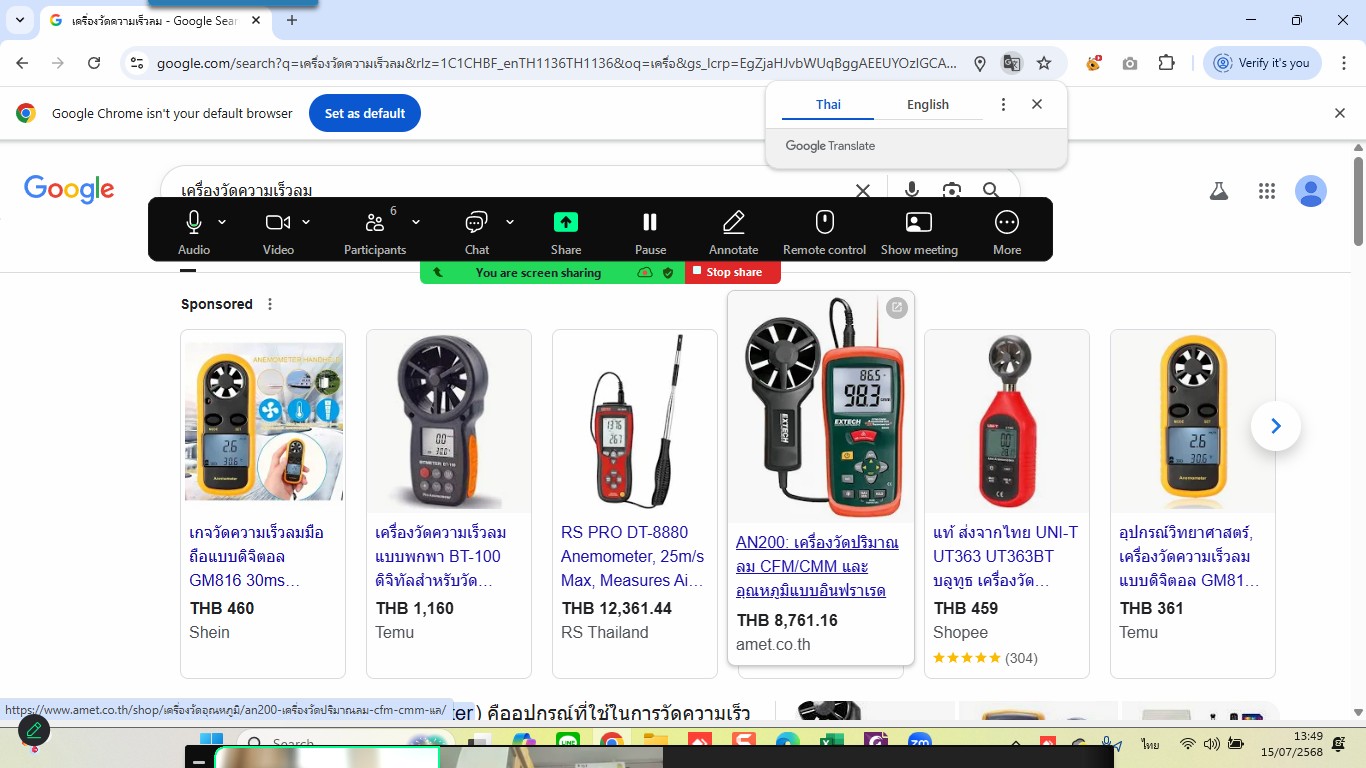Image resolution: width=1366 pixels, height=768 pixels.
Task: Open the AN200 product link
Action: tap(818, 566)
